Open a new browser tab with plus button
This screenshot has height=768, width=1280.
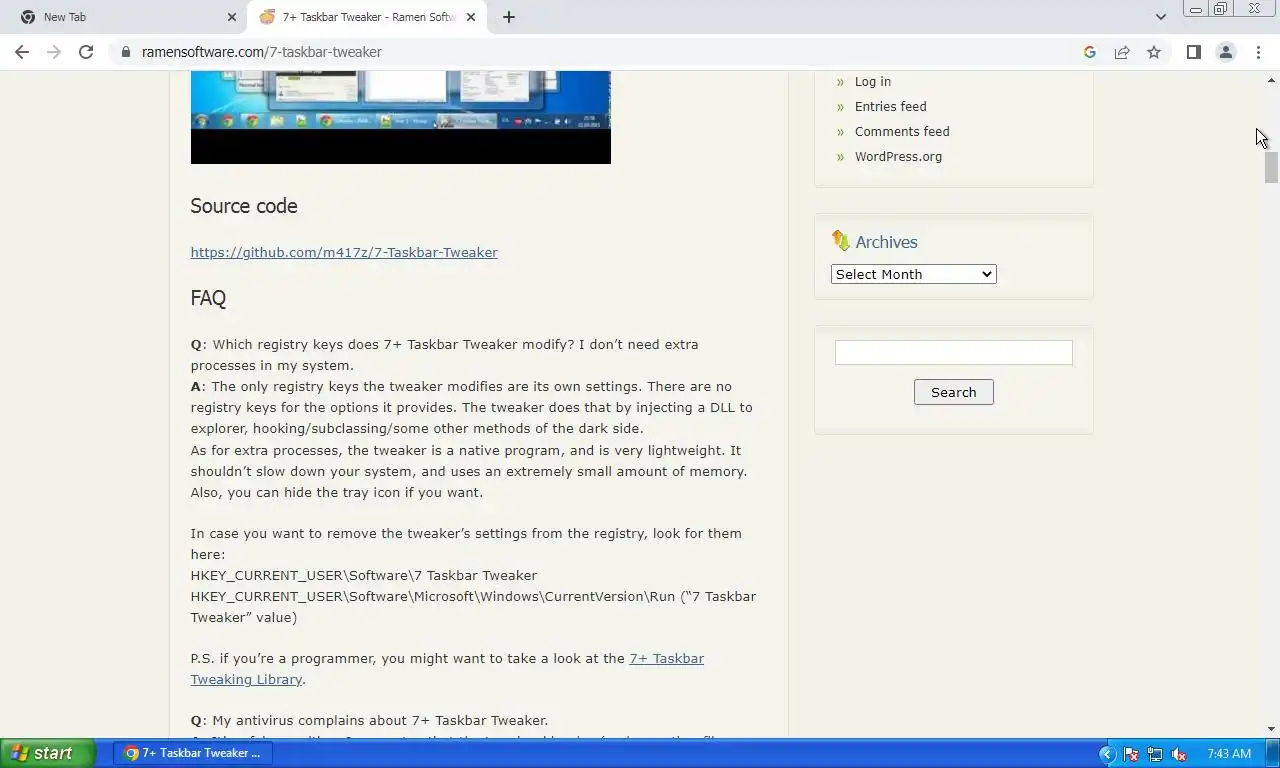pyautogui.click(x=509, y=17)
